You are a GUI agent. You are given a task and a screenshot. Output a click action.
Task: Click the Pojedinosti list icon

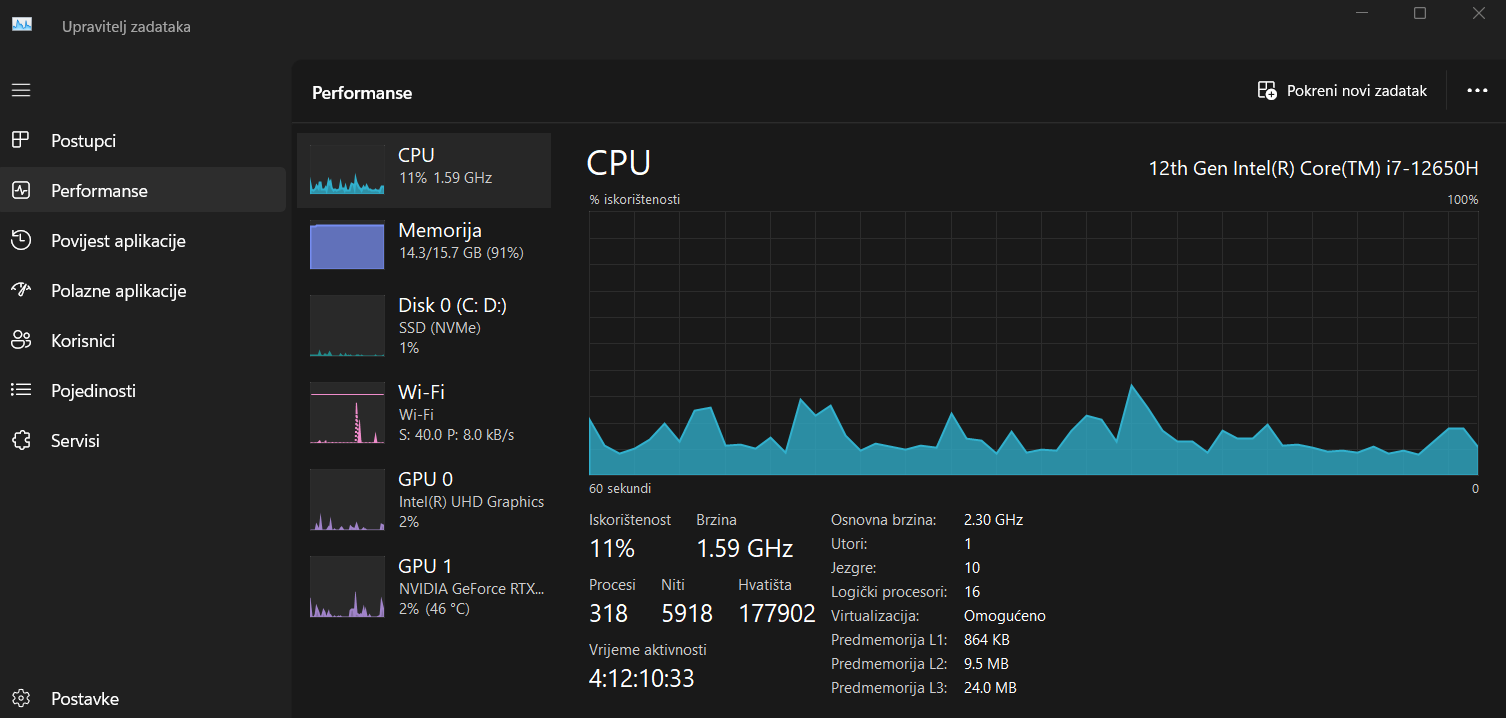coord(21,390)
